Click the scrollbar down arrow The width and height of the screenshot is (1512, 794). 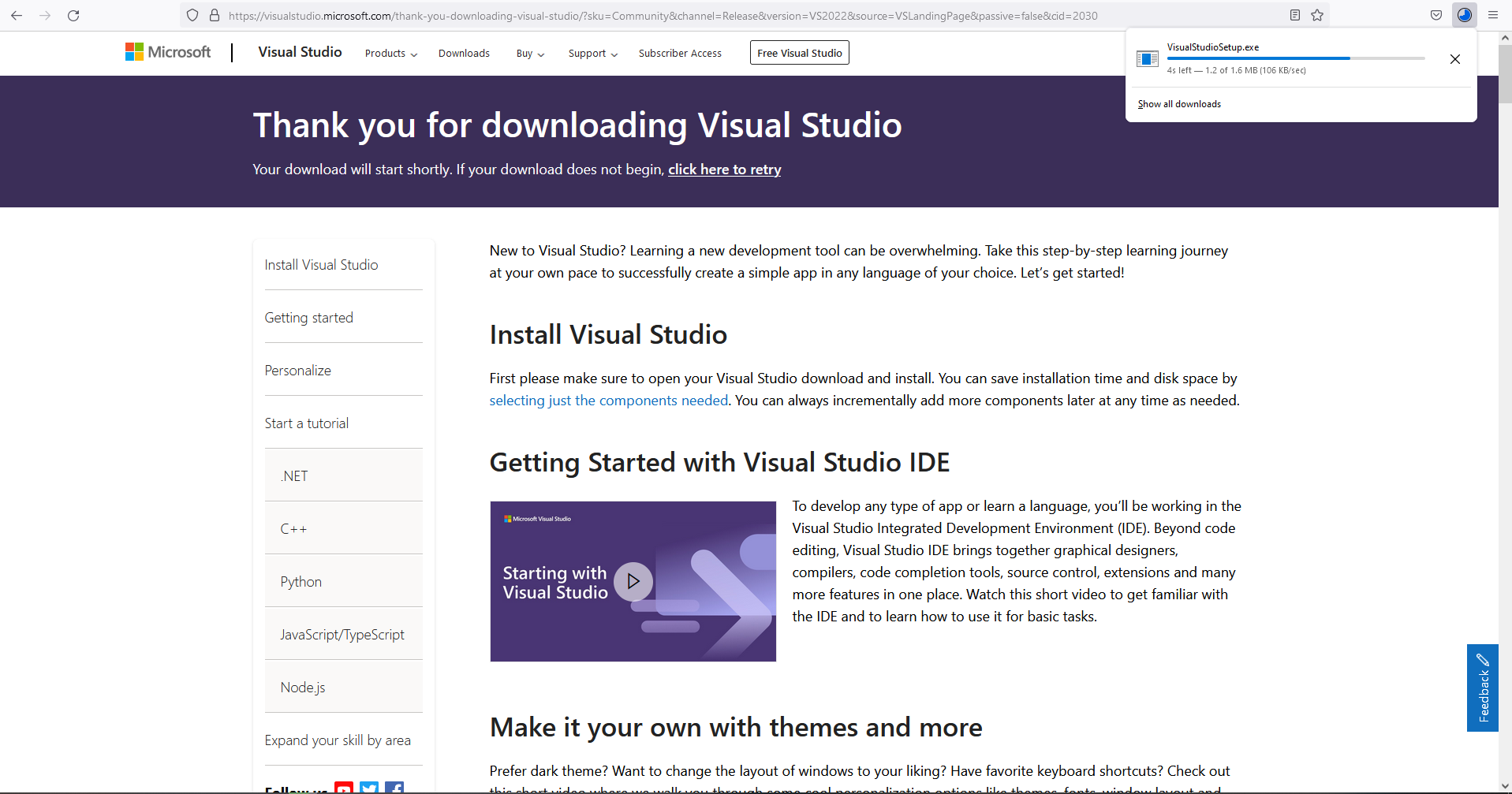click(1505, 786)
